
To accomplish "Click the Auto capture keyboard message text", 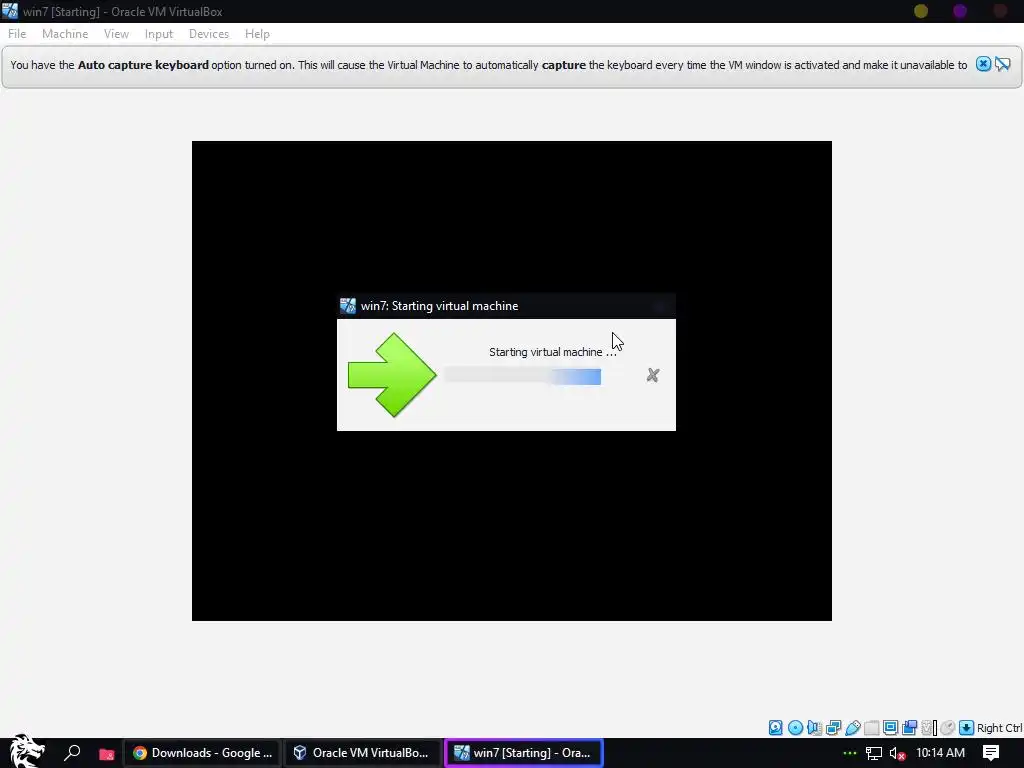I will [x=488, y=65].
